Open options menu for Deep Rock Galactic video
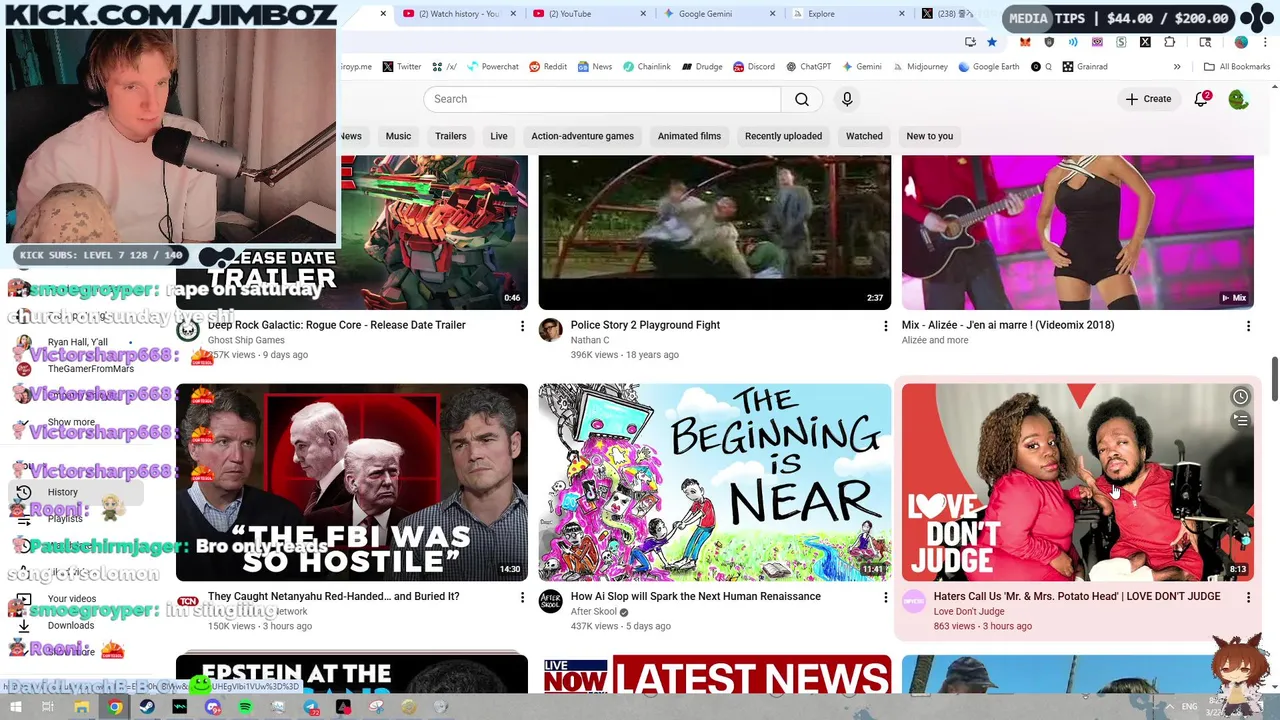The image size is (1280, 720). tap(522, 326)
